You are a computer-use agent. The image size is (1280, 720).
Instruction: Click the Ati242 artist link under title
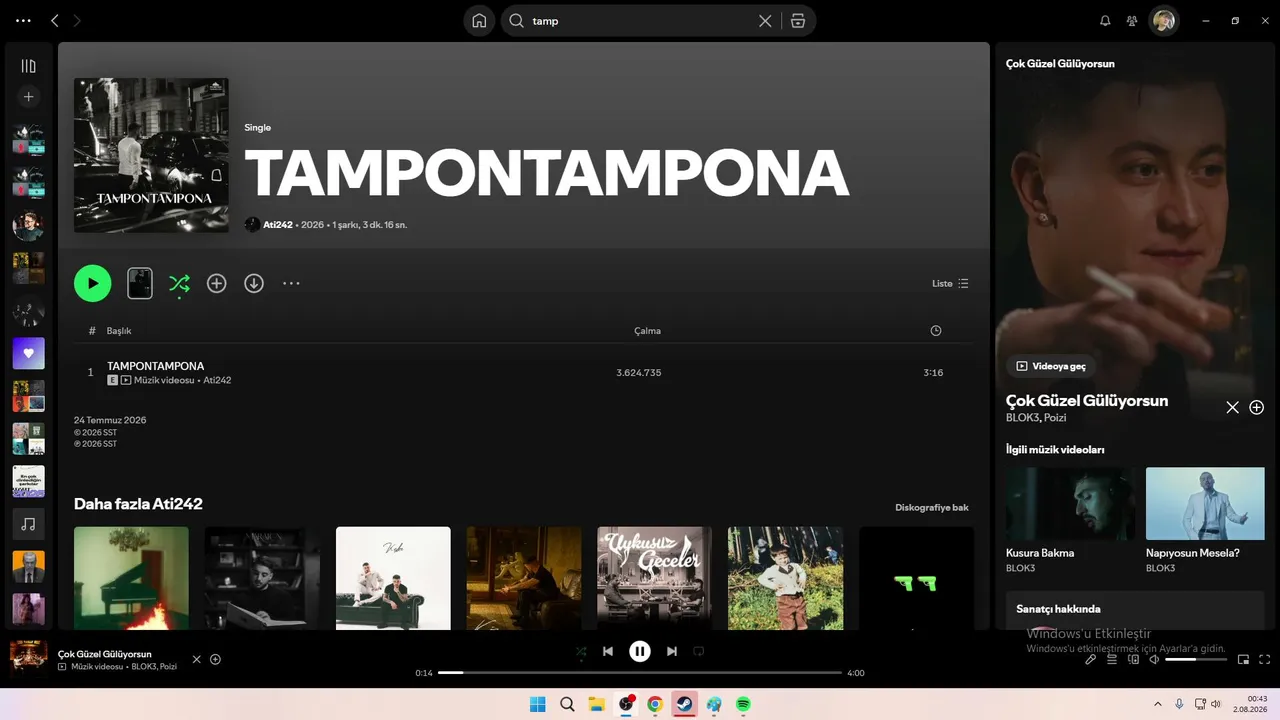pos(278,225)
